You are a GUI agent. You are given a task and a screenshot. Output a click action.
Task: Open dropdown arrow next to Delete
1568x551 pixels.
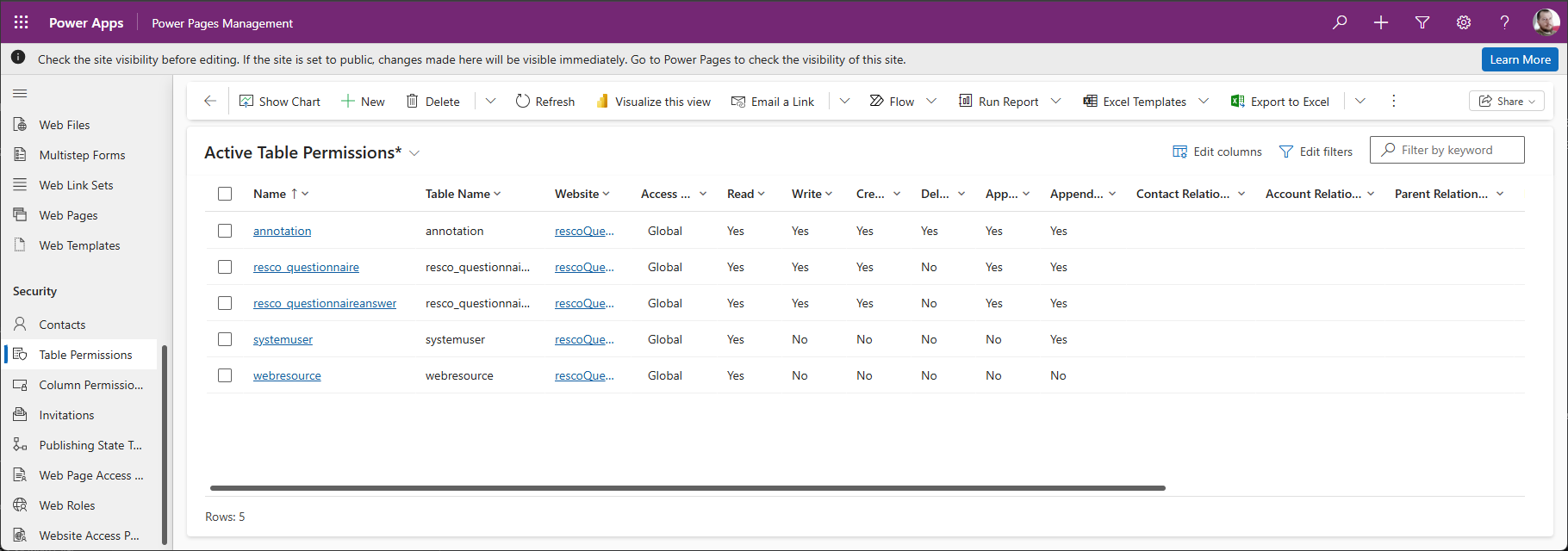coord(490,102)
